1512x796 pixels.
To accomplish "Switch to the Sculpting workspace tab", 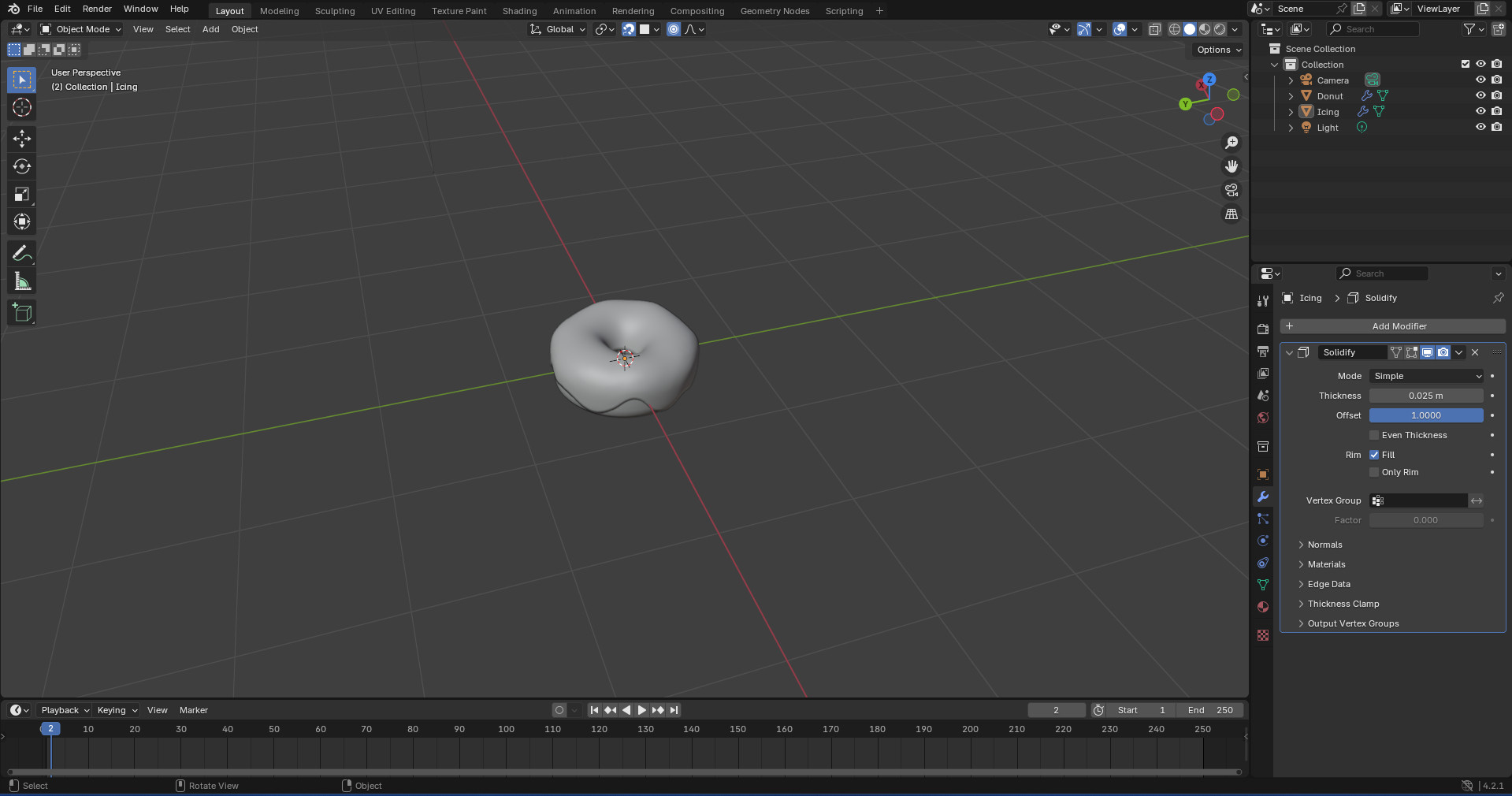I will point(335,11).
